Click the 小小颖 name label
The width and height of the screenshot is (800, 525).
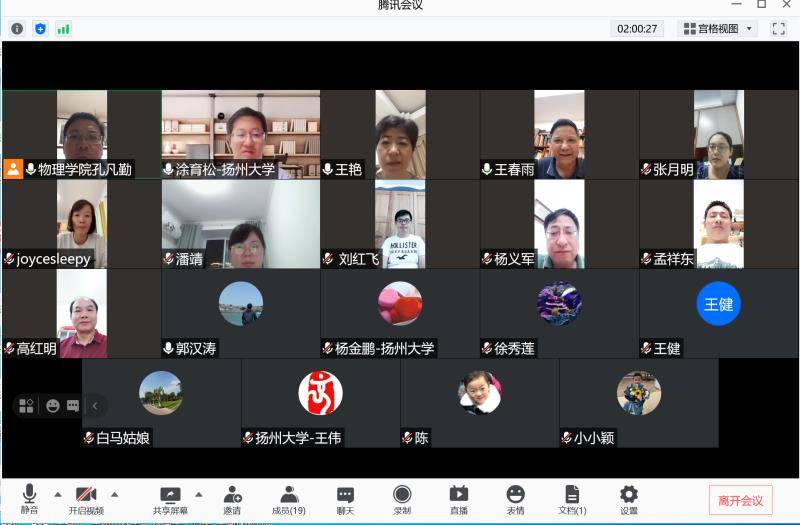point(594,438)
